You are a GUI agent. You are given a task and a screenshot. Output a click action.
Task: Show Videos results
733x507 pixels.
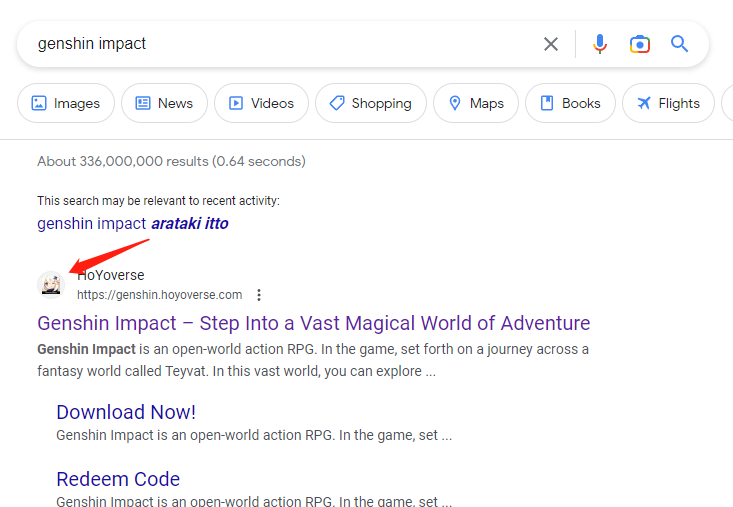click(261, 103)
